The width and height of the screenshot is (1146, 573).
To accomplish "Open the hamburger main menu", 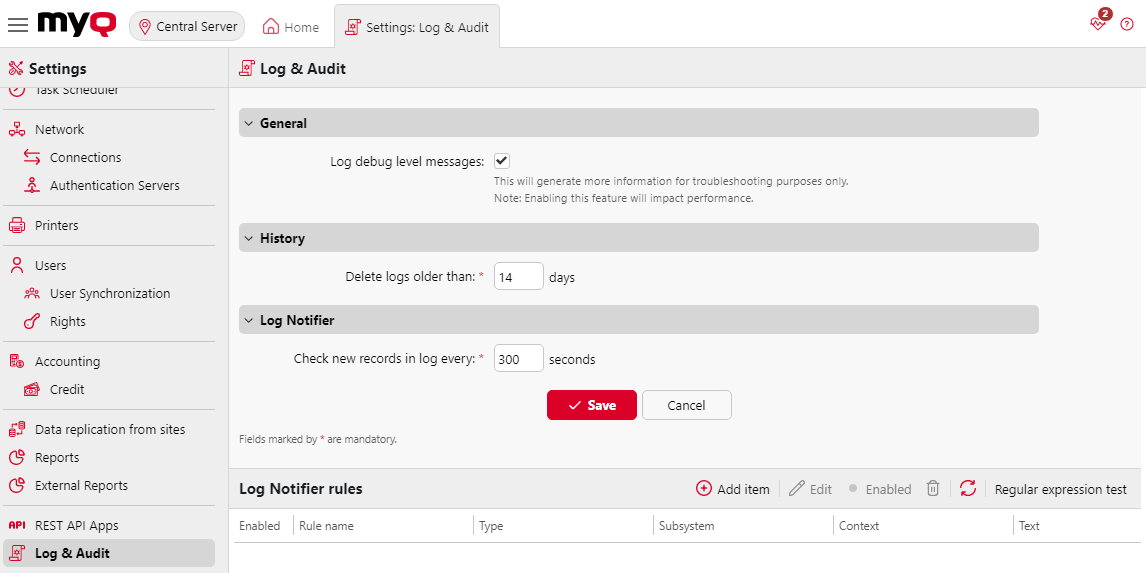I will point(18,25).
